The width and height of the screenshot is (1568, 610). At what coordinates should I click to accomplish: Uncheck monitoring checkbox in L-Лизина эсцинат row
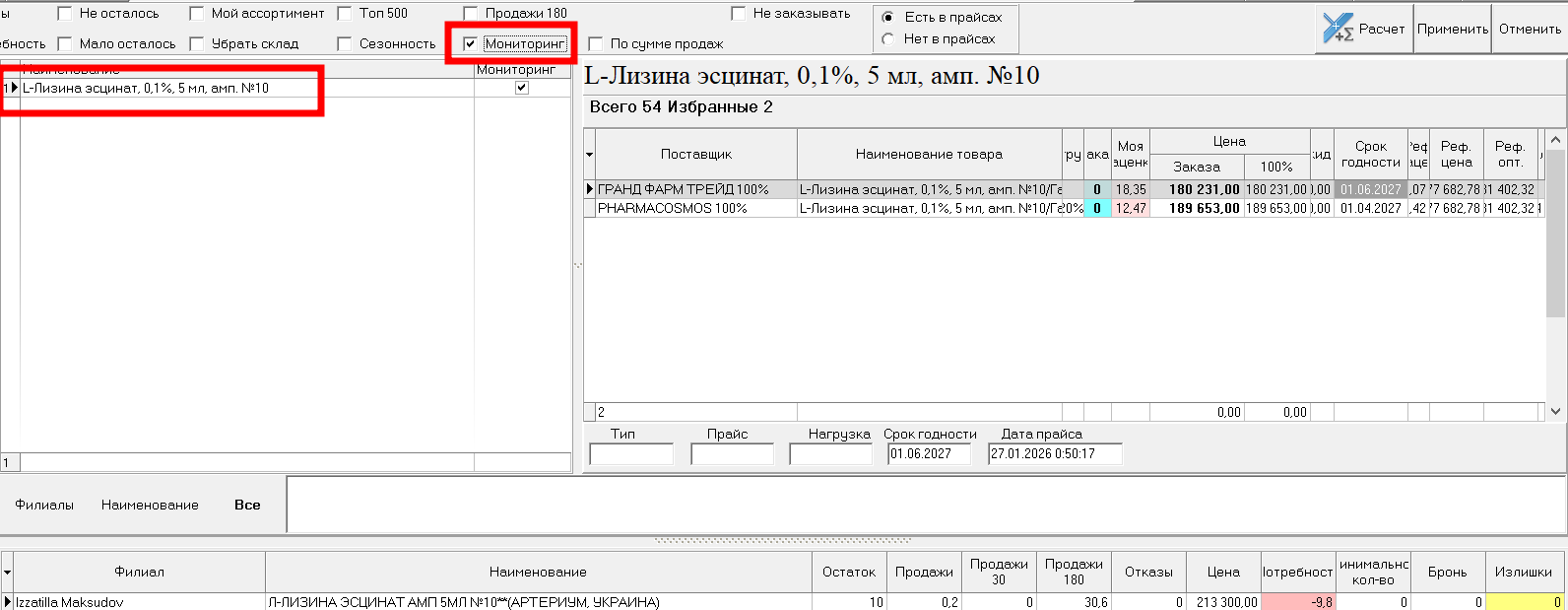[x=522, y=88]
